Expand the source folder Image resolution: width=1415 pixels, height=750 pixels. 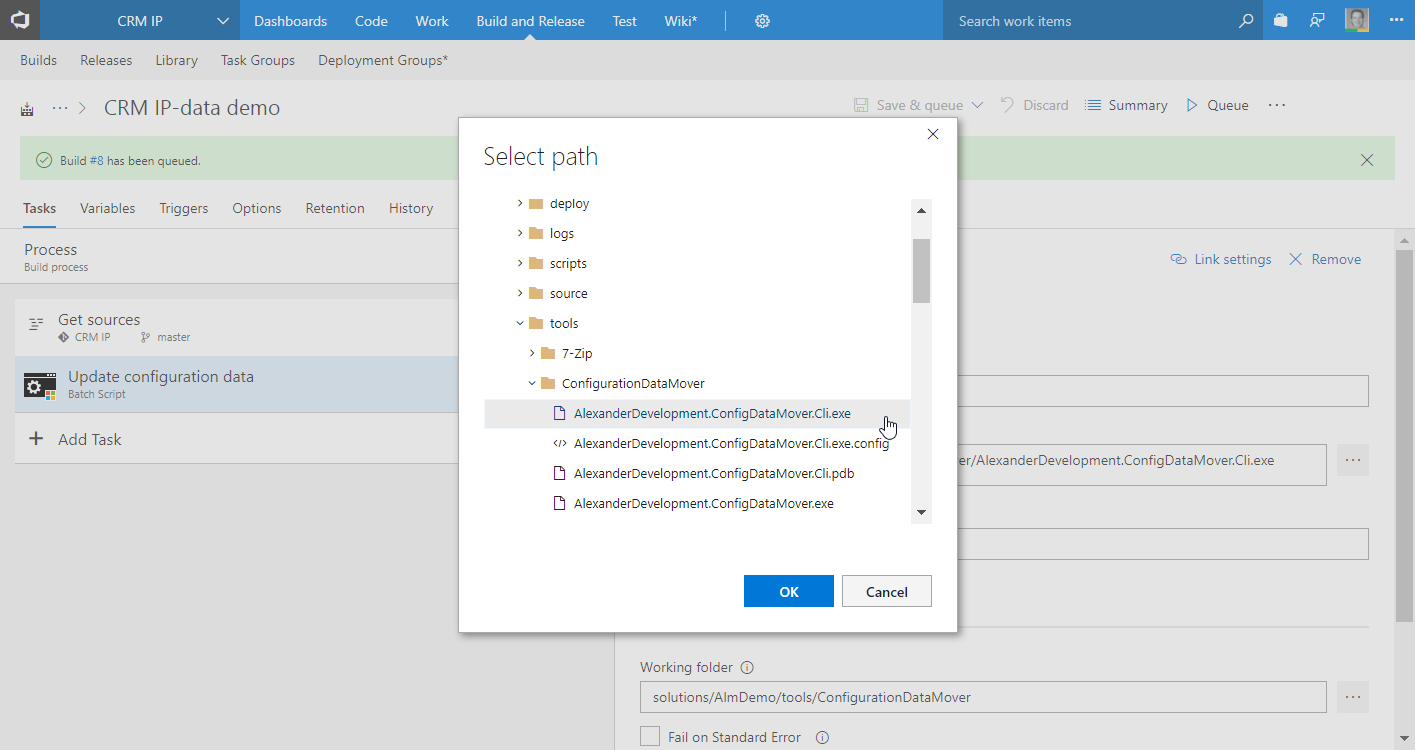pyautogui.click(x=520, y=293)
